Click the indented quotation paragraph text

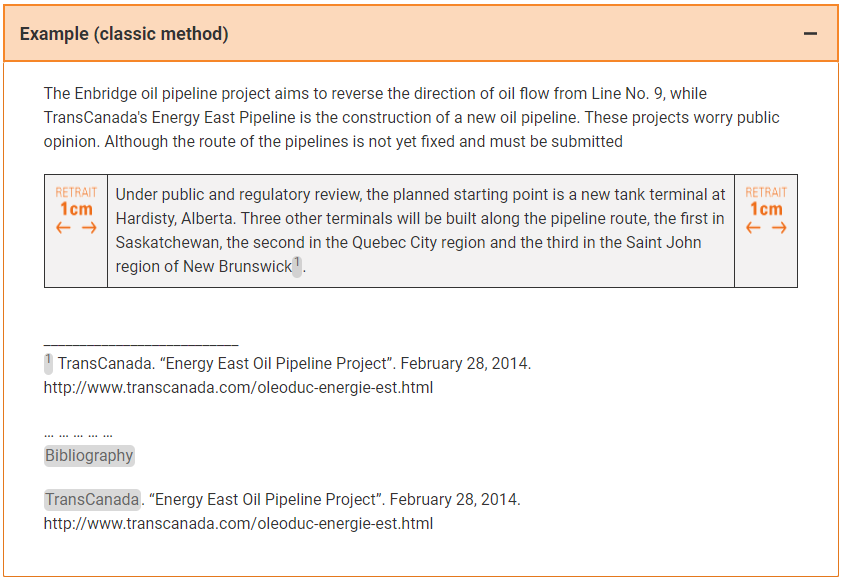(420, 231)
